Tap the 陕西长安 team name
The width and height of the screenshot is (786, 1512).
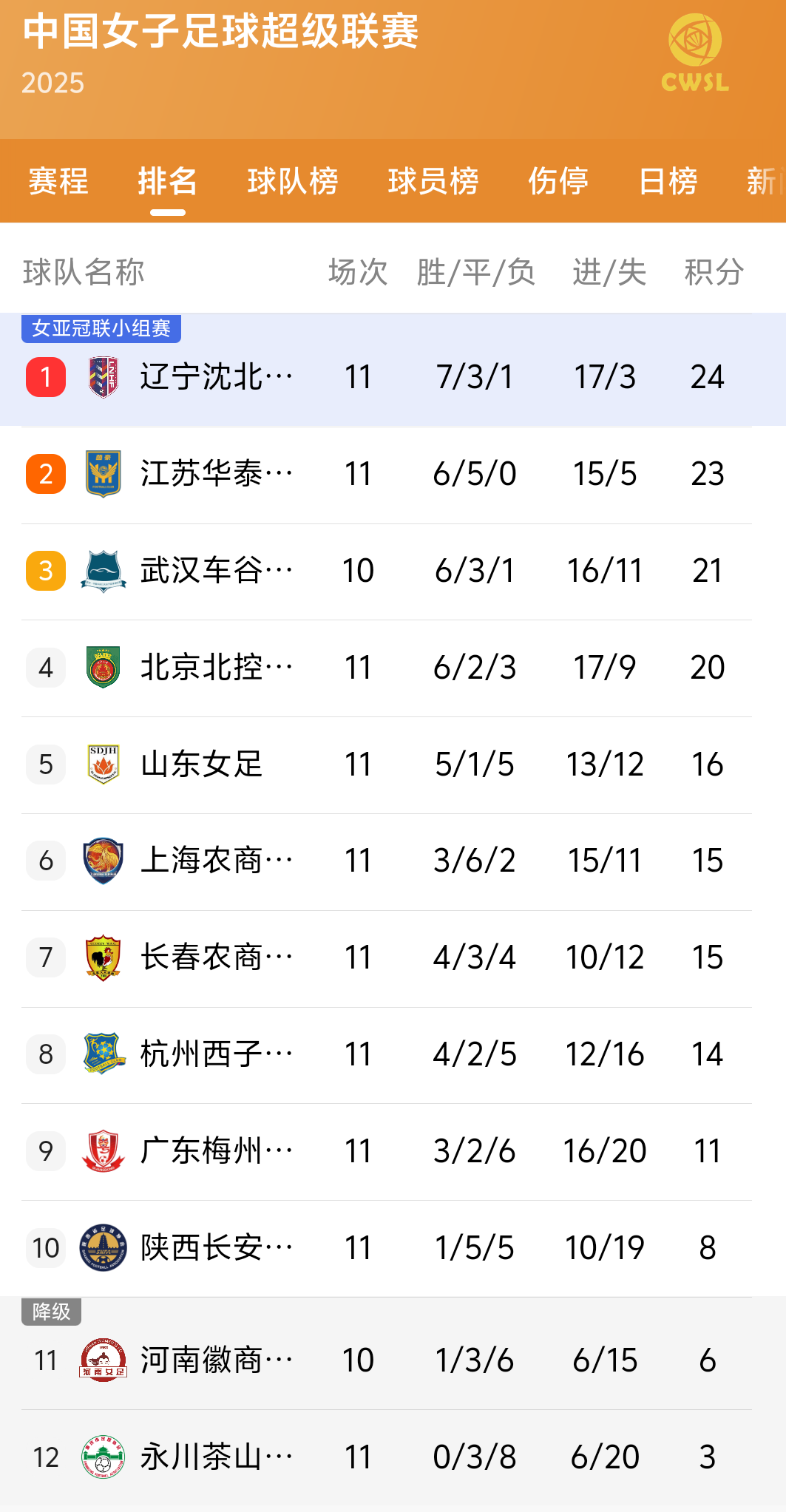click(x=216, y=1248)
